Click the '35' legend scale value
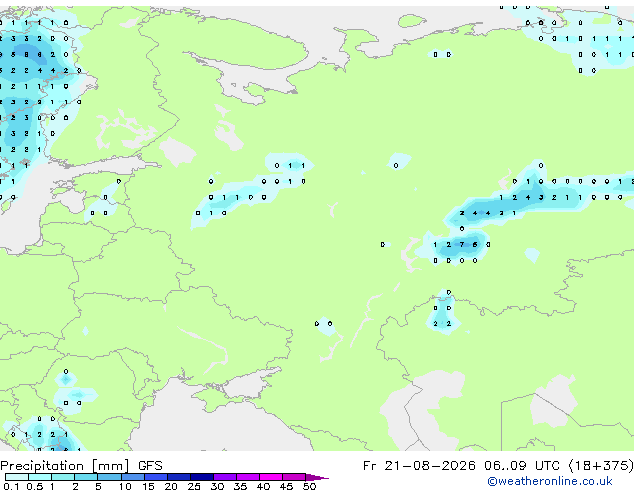 [x=240, y=486]
